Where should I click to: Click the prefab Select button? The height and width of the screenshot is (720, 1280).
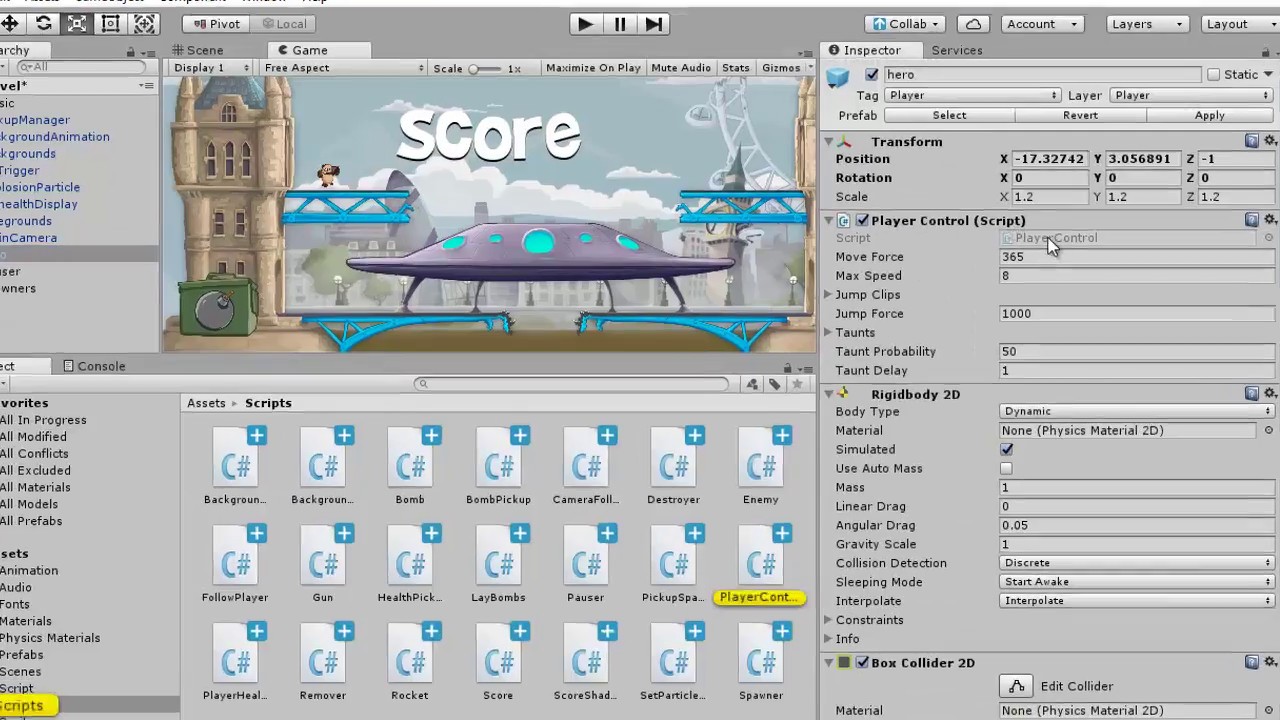pos(950,115)
